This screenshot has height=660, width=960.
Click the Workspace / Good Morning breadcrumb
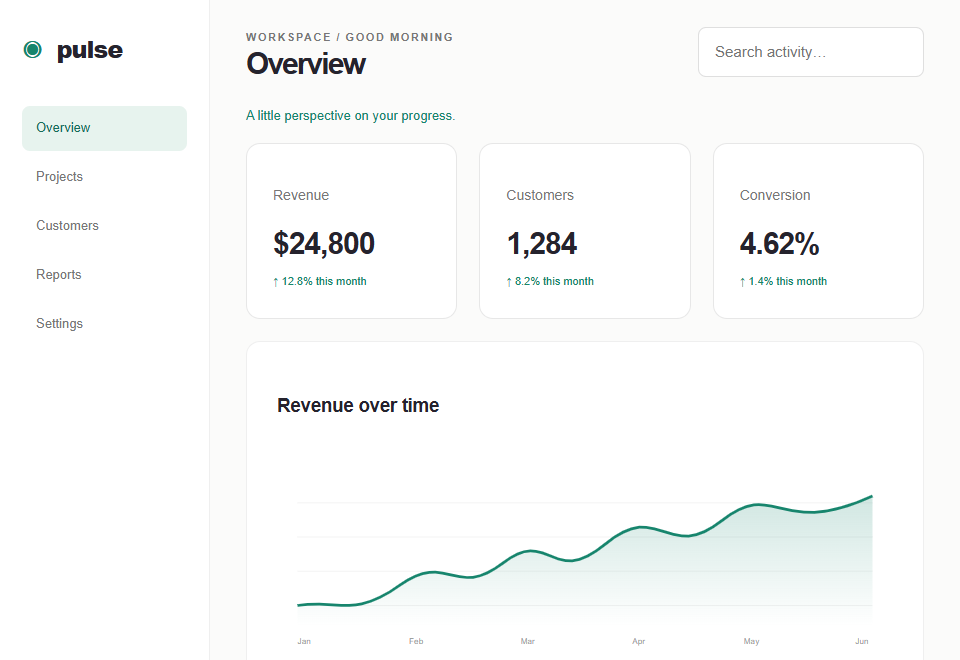tap(350, 37)
